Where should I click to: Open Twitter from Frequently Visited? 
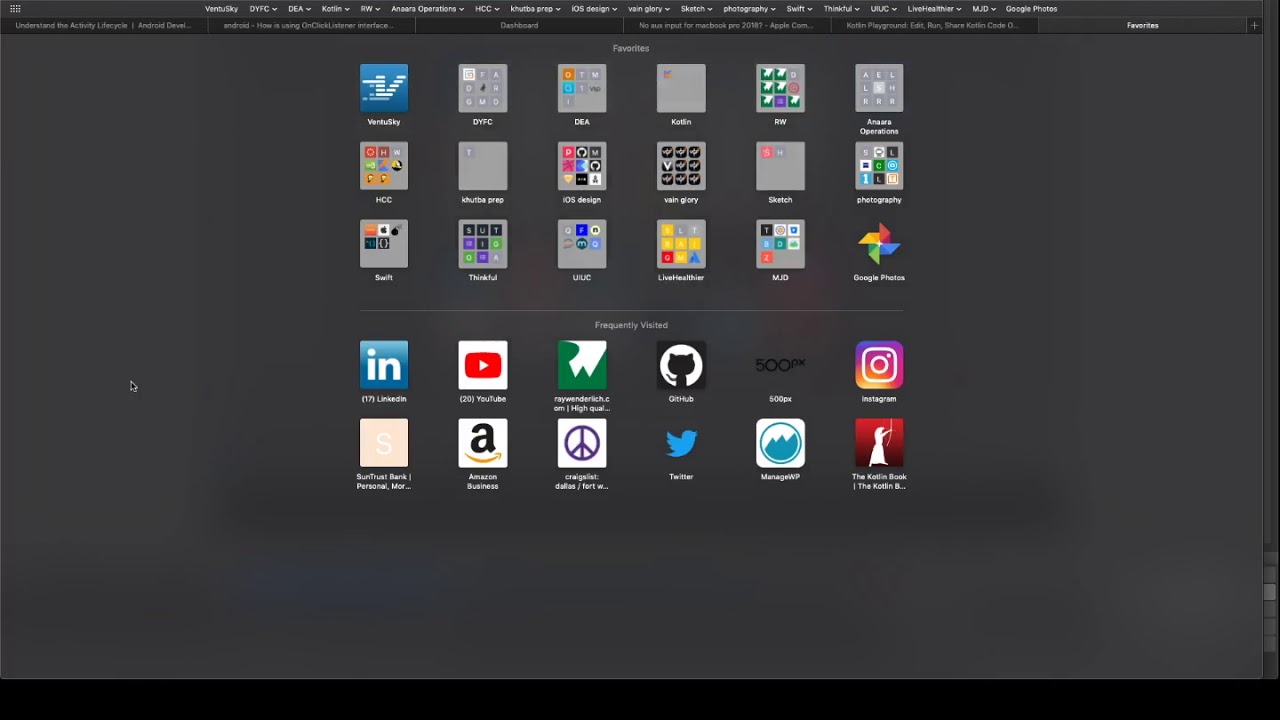pyautogui.click(x=681, y=443)
